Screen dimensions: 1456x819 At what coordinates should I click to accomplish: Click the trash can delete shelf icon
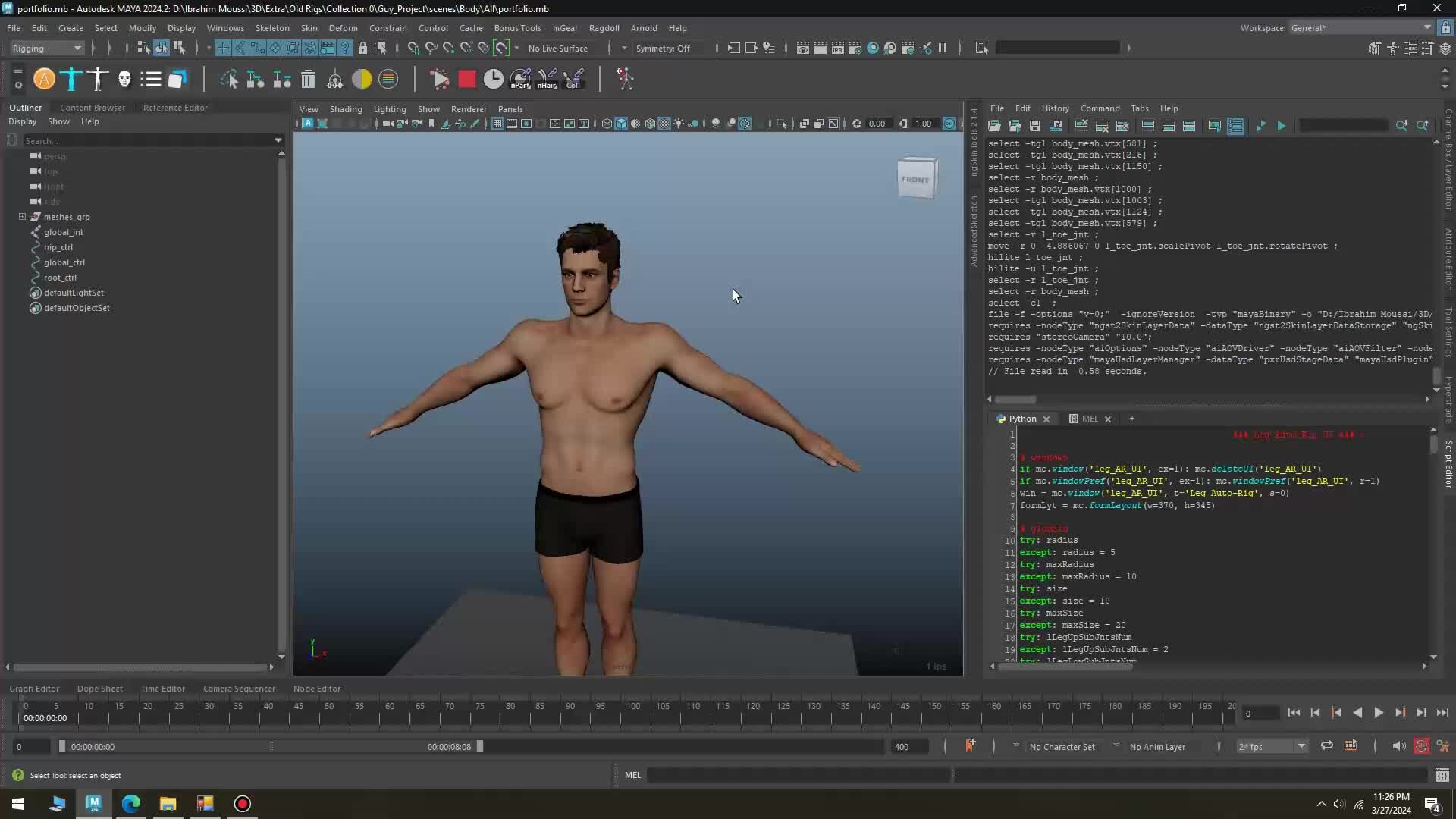tap(308, 80)
